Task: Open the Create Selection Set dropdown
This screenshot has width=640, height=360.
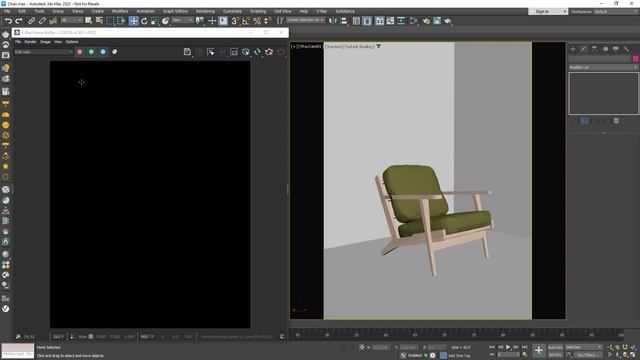Action: tap(305, 20)
